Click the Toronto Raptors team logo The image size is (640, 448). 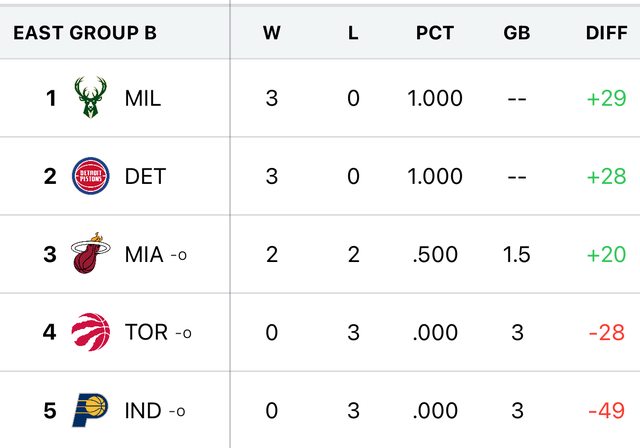coord(91,332)
